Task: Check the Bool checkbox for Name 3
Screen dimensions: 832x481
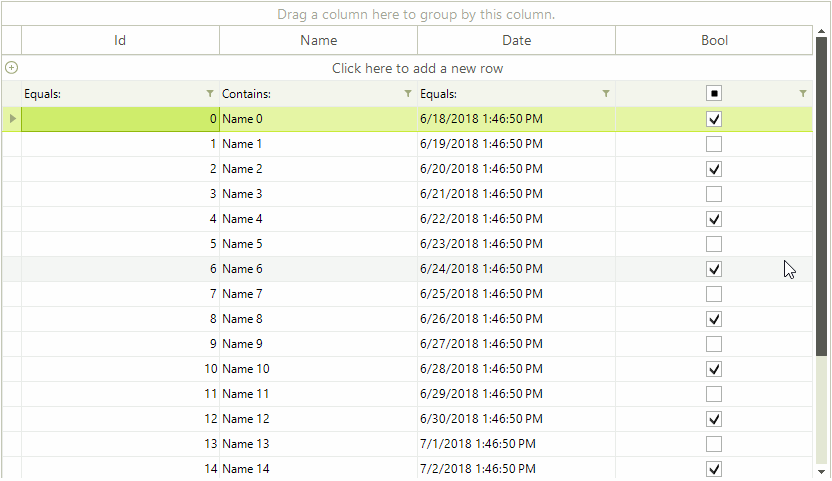Action: tap(714, 194)
